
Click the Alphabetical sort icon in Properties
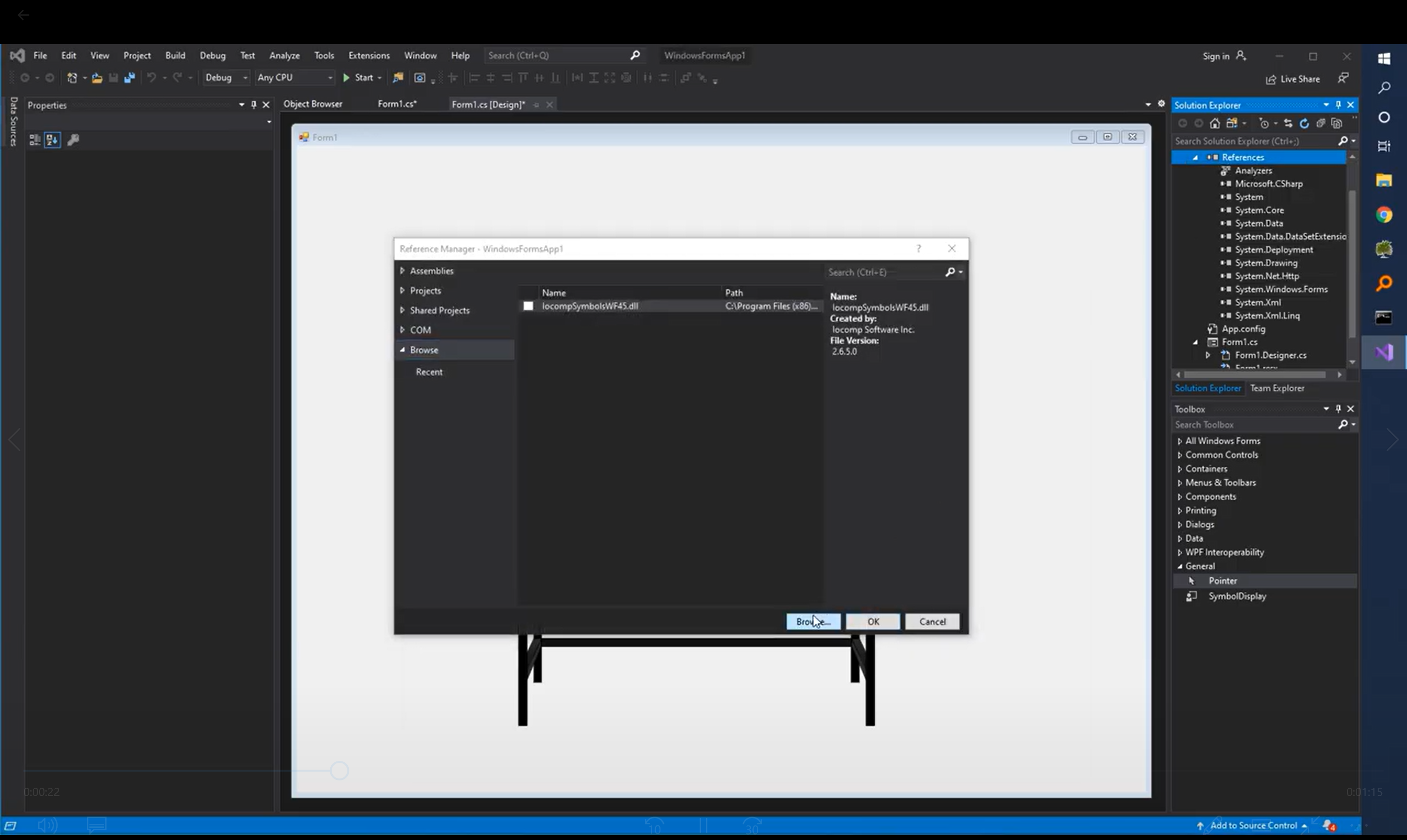pyautogui.click(x=53, y=140)
